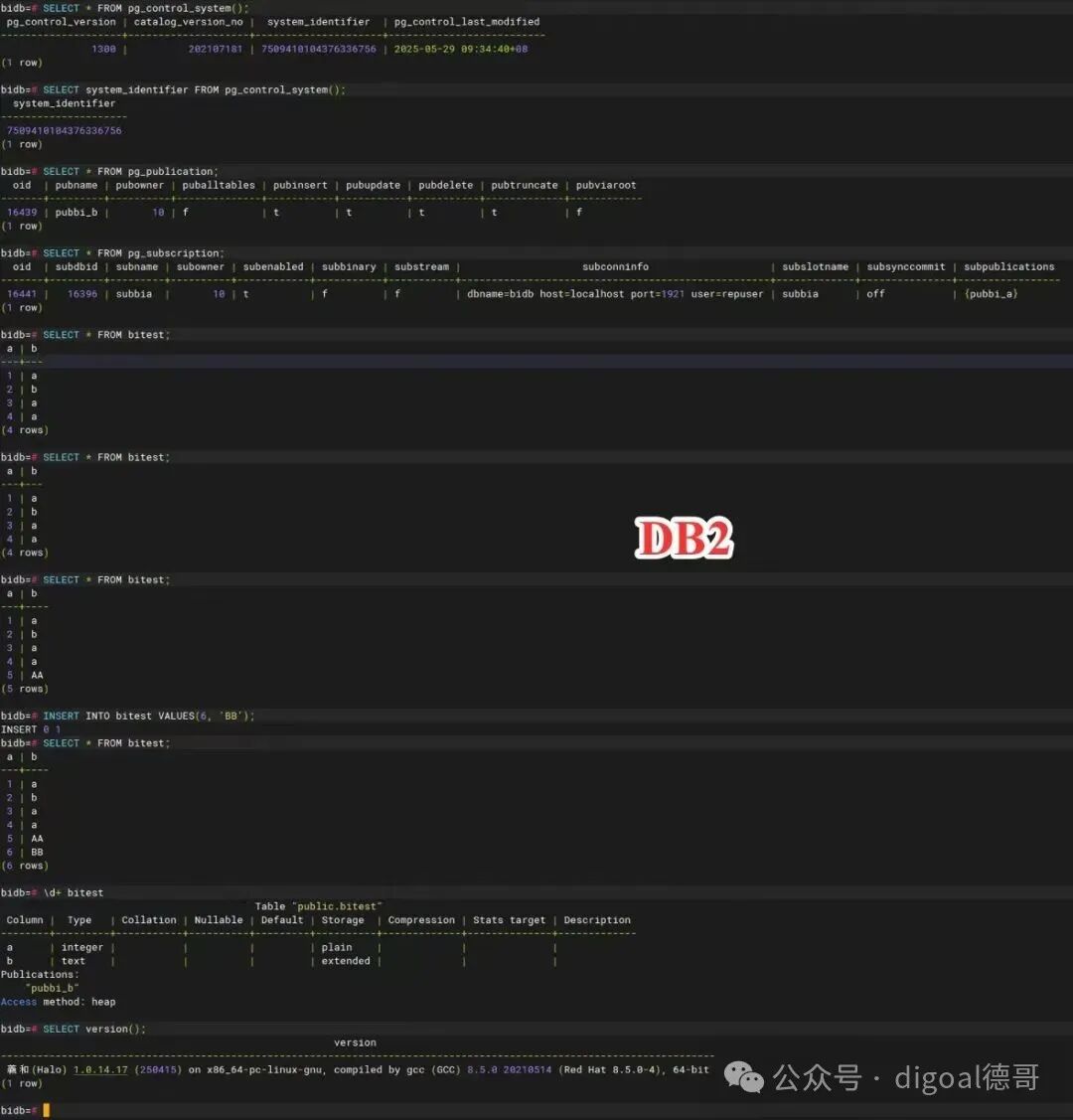Select the 'subdbid' column header
This screenshot has width=1073, height=1120.
pyautogui.click(x=77, y=266)
